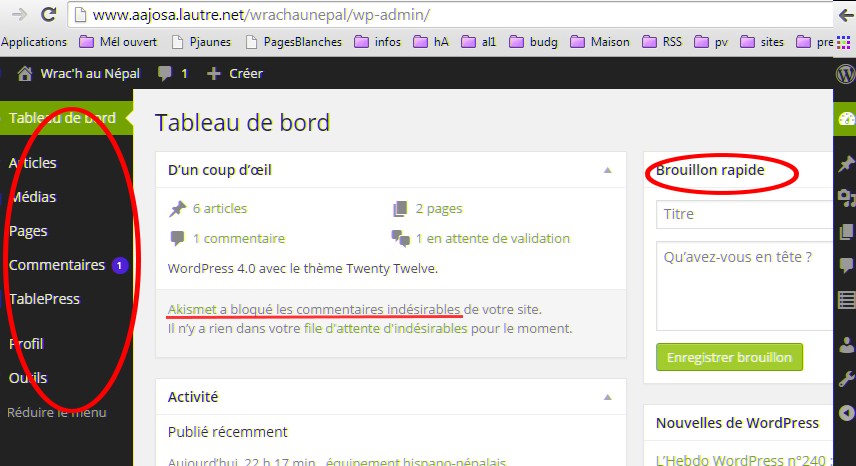Collapse the Activité widget

pyautogui.click(x=608, y=397)
